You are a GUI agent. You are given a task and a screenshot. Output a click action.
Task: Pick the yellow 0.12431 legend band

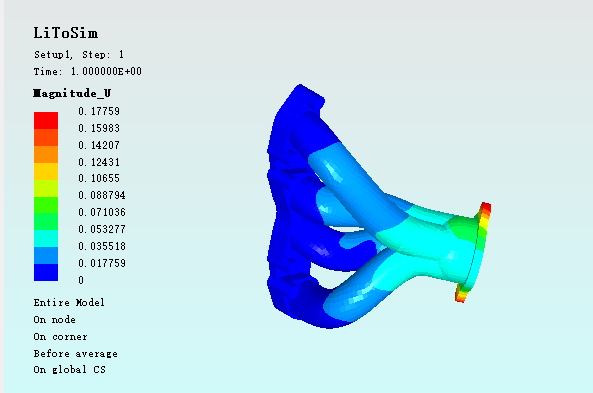coord(46,171)
